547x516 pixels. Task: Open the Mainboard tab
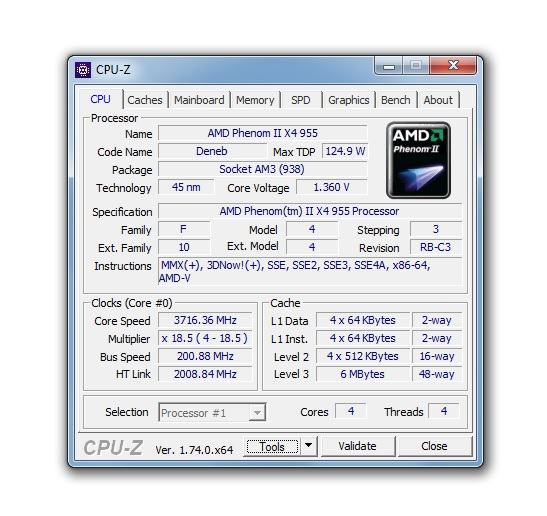pyautogui.click(x=199, y=100)
